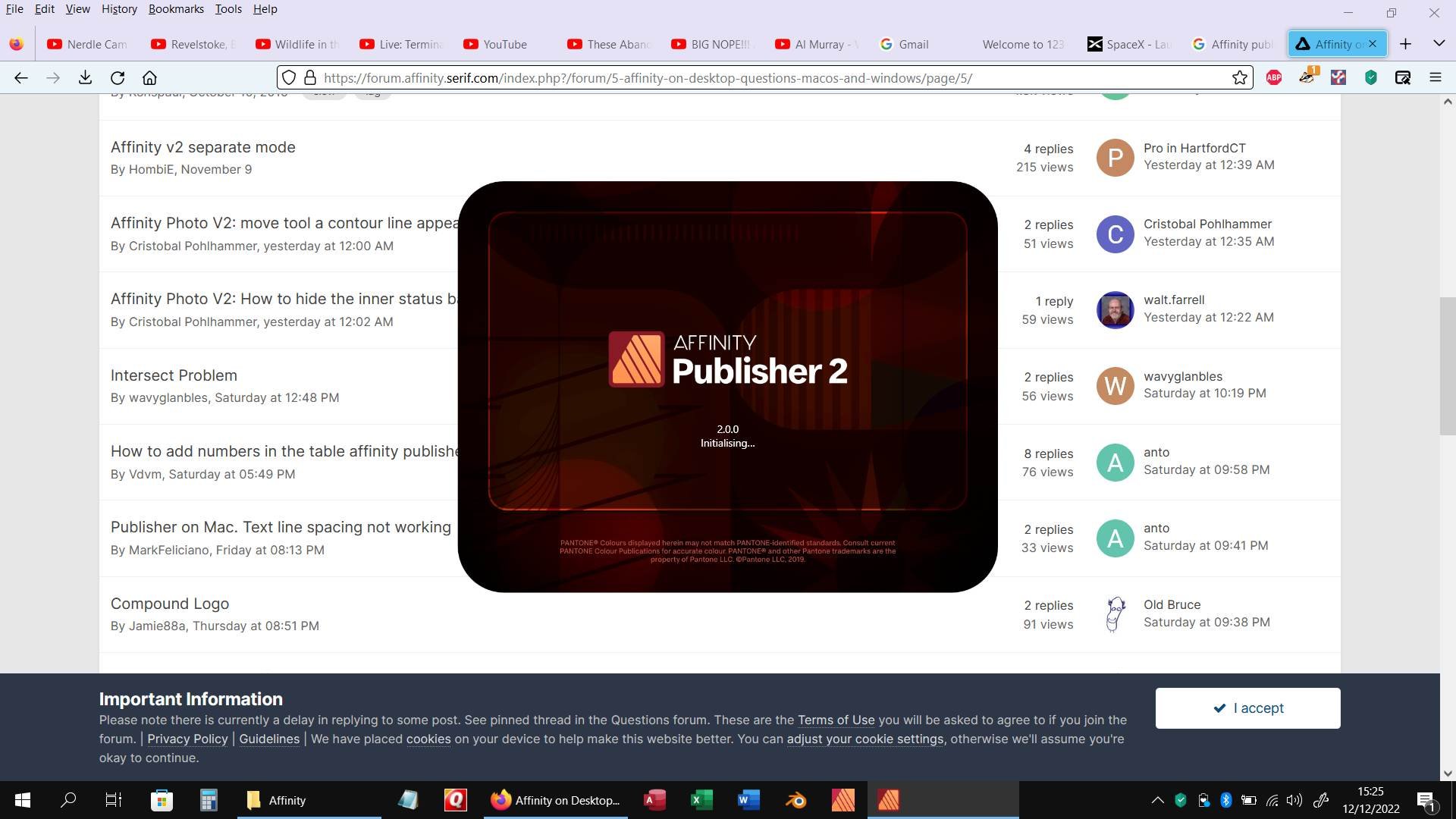Open Excel from the taskbar
This screenshot has width=1456, height=819.
701,800
